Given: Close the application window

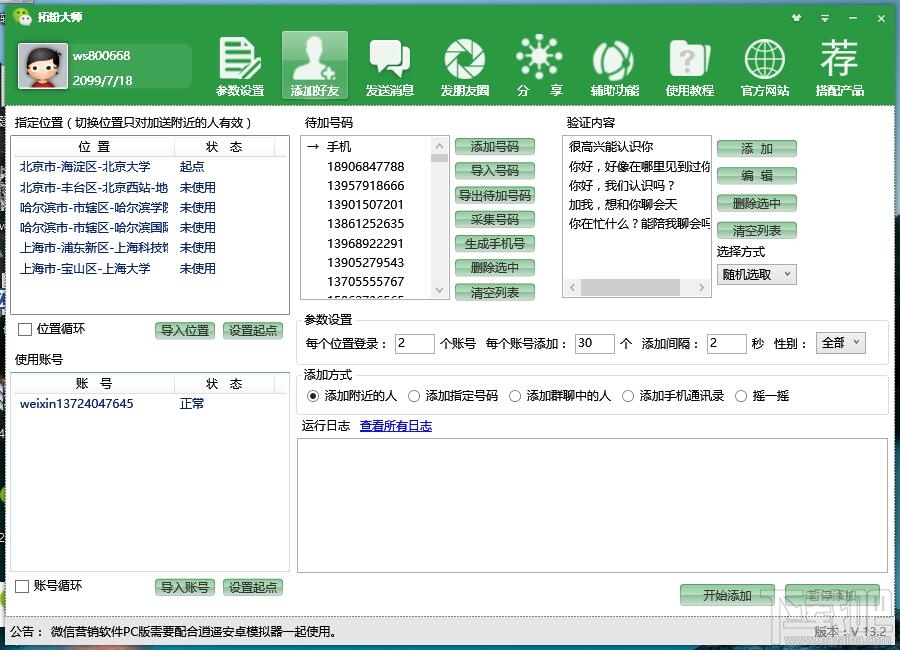Looking at the screenshot, I should coord(881,18).
